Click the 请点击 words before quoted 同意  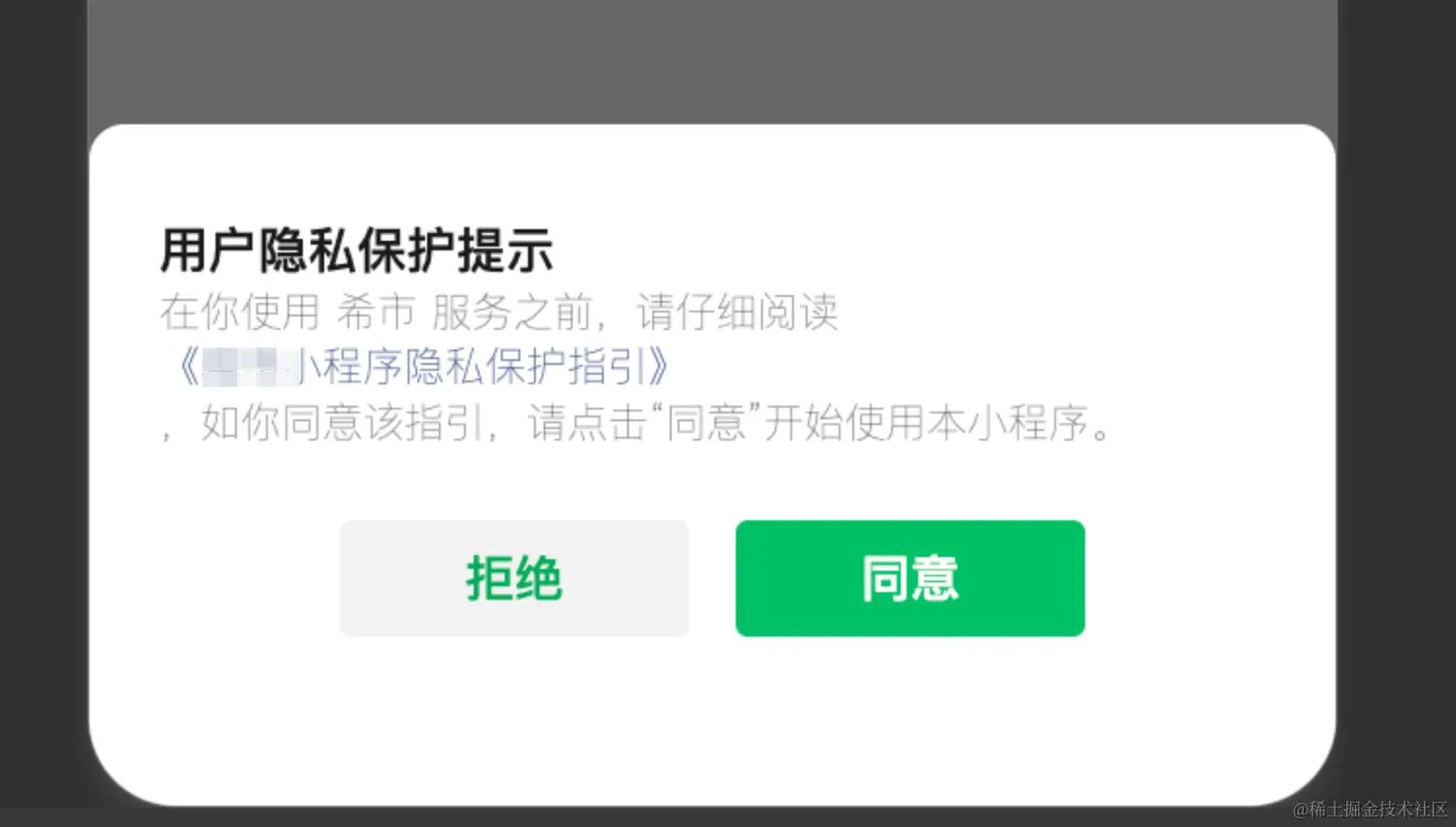586,423
